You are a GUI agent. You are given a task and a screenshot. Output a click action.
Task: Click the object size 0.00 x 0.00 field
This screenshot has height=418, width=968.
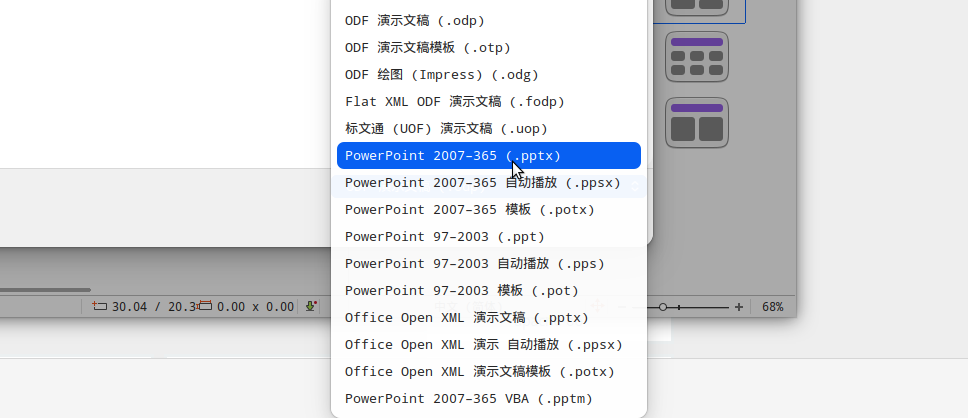(x=246, y=306)
